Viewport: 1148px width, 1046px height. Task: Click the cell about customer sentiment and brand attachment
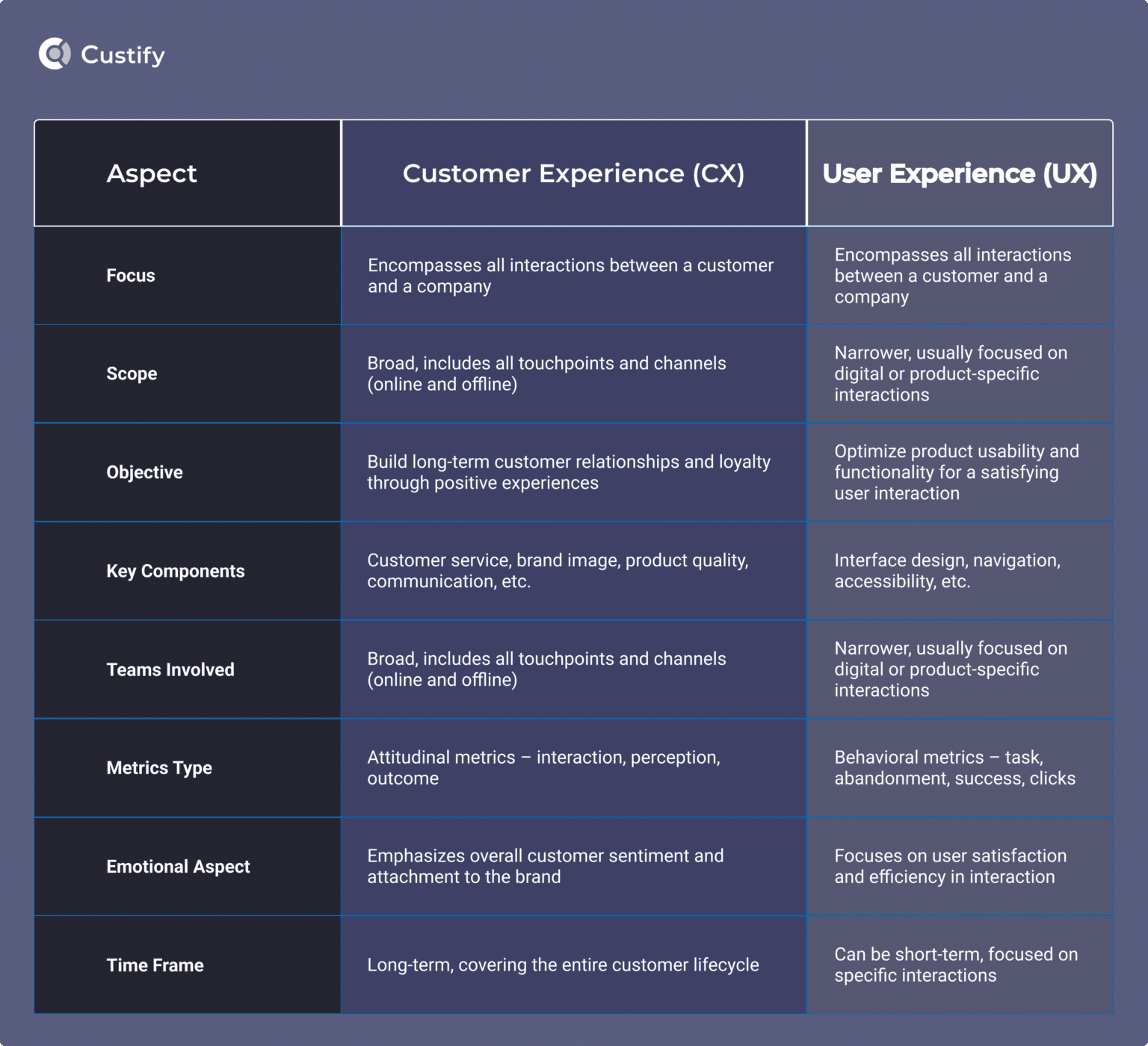545,867
